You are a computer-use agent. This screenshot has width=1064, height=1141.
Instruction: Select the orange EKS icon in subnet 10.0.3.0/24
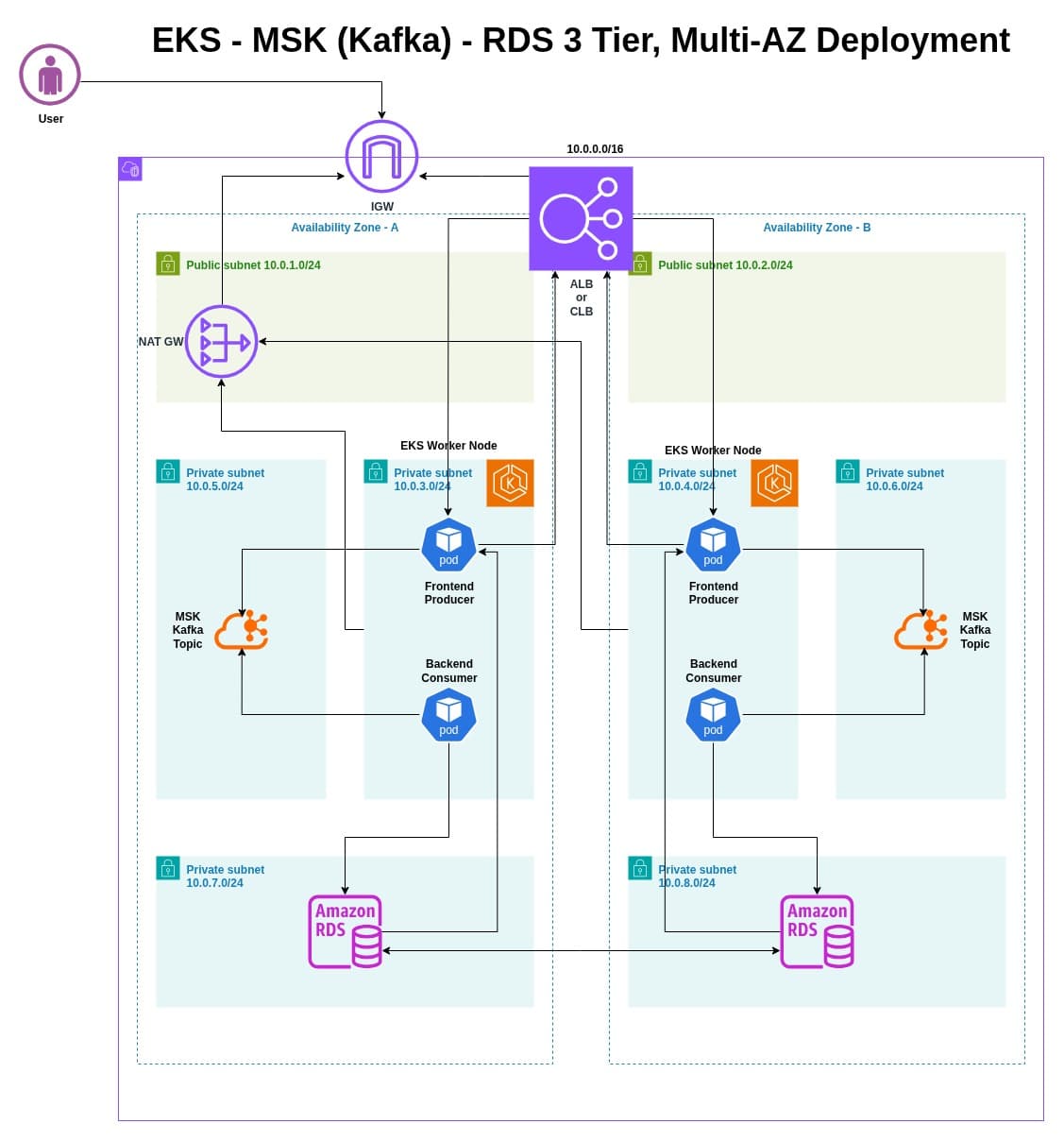tap(510, 483)
